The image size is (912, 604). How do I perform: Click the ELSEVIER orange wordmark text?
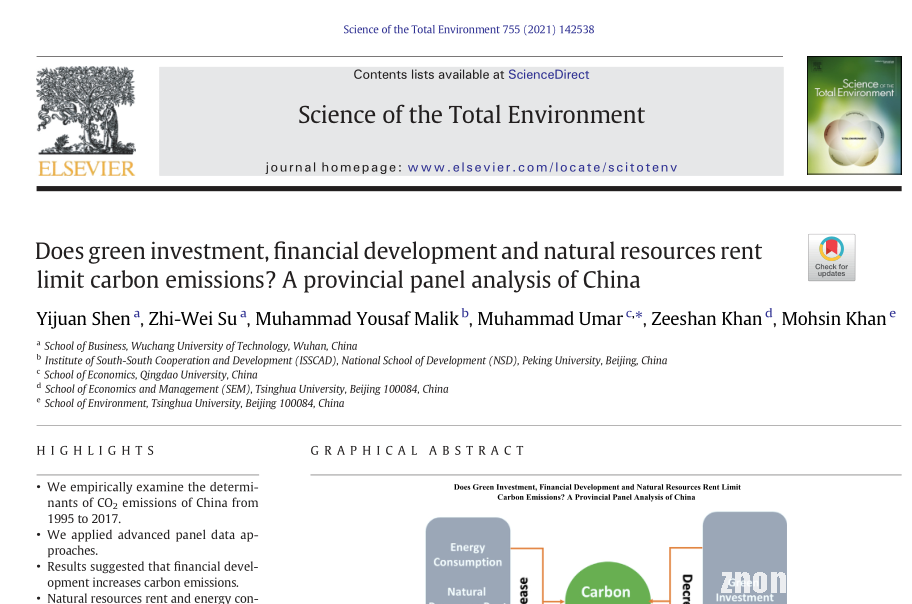(x=86, y=169)
